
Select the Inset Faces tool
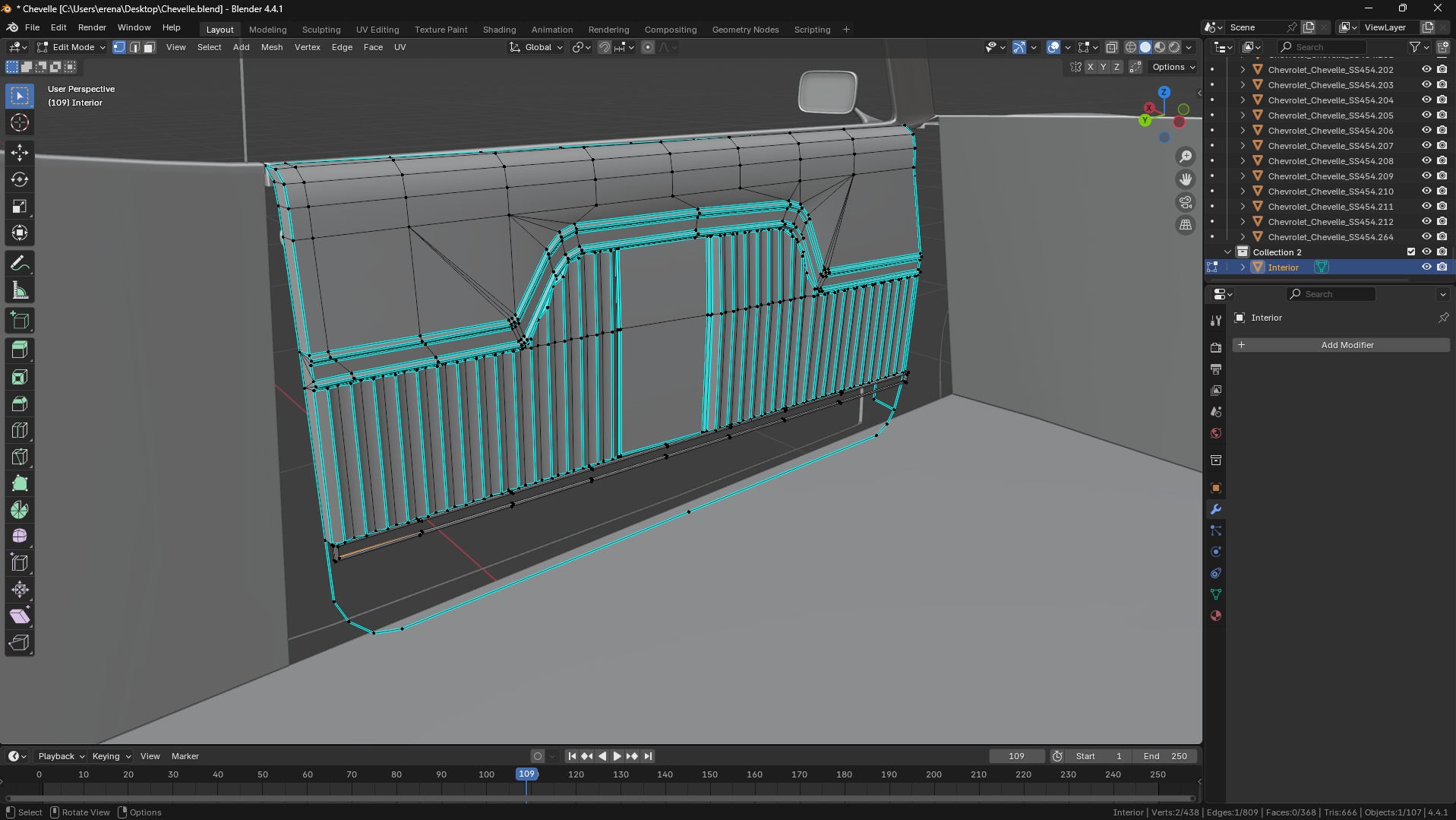(x=20, y=377)
